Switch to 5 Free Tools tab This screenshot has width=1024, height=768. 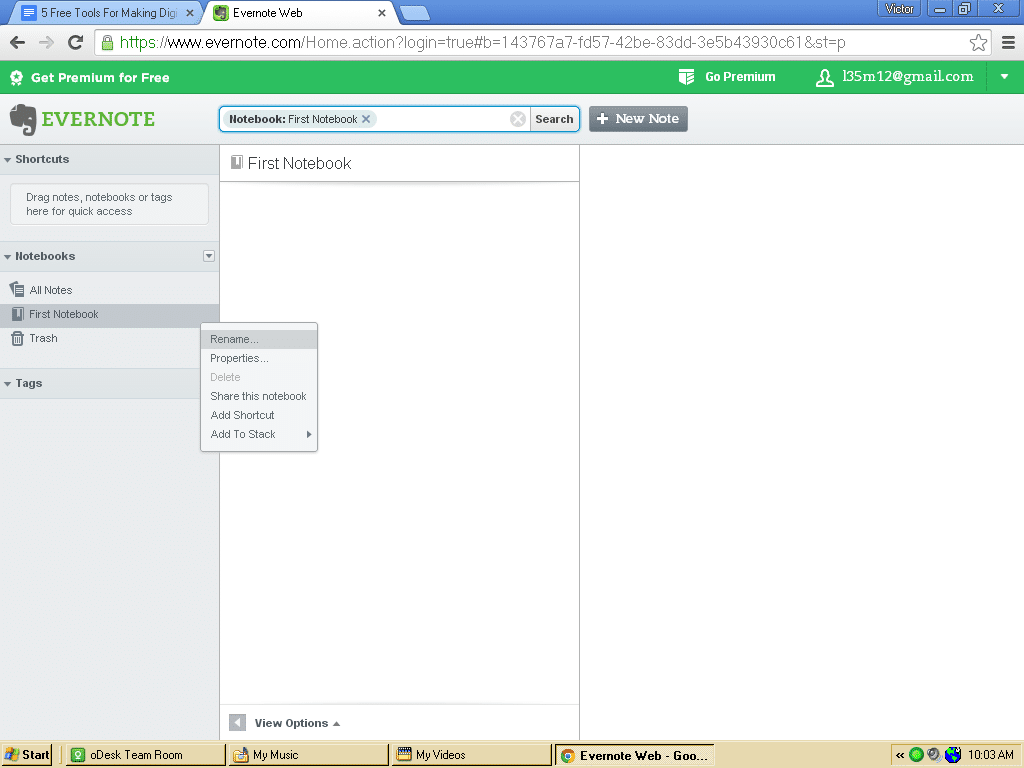point(108,12)
